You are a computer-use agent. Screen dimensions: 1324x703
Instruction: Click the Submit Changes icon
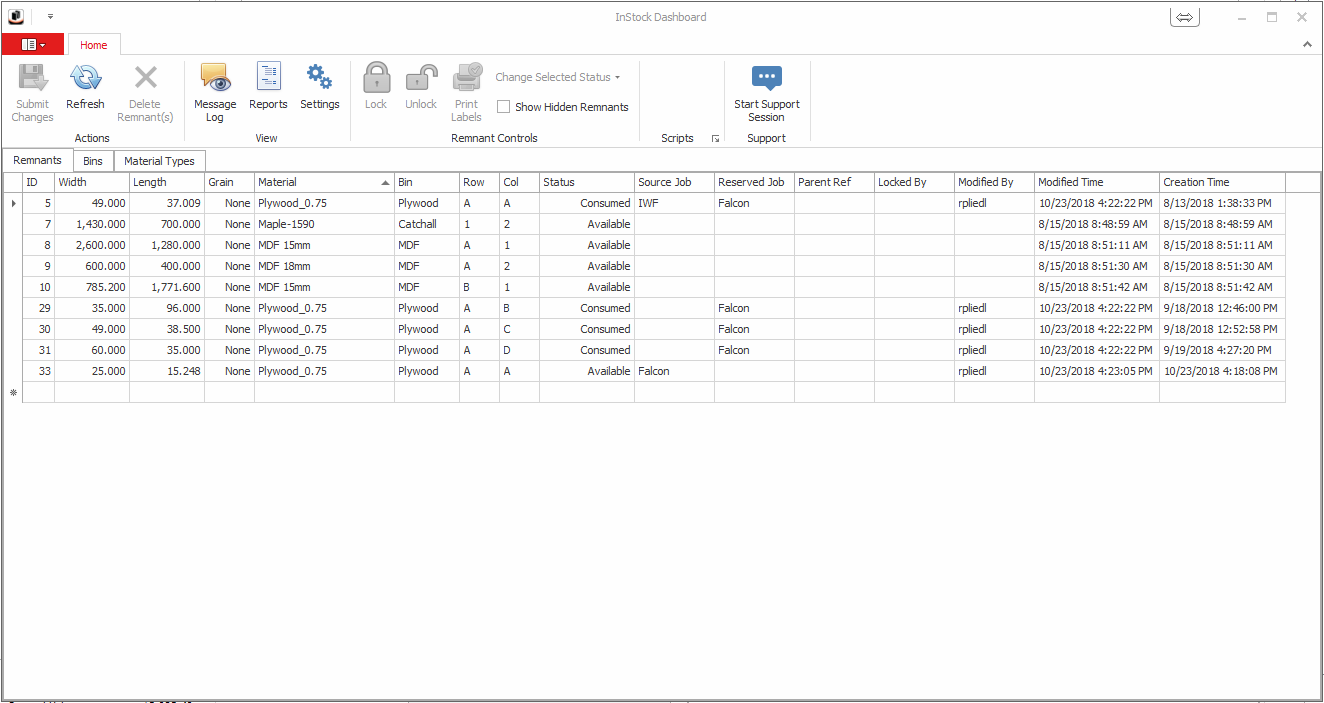32,79
